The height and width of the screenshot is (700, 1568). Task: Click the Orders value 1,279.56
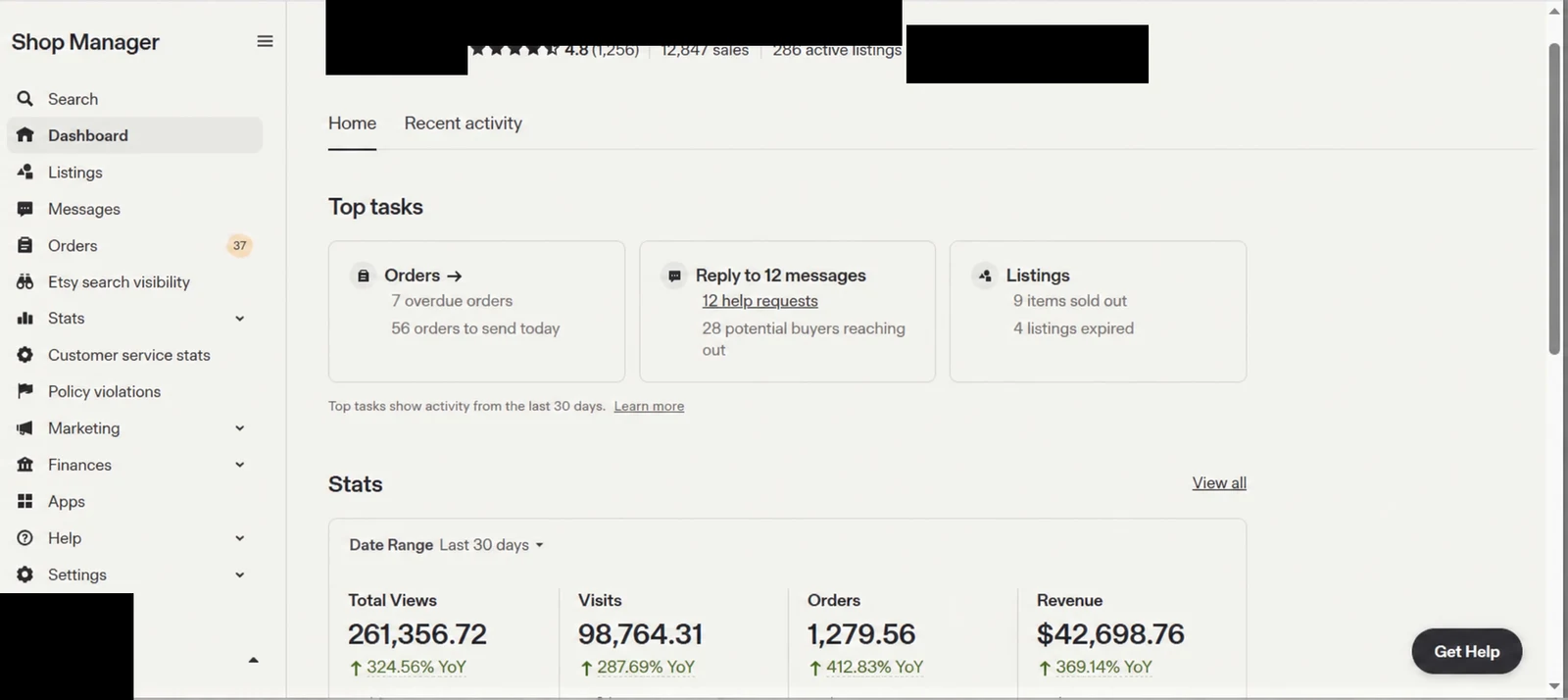pos(861,634)
